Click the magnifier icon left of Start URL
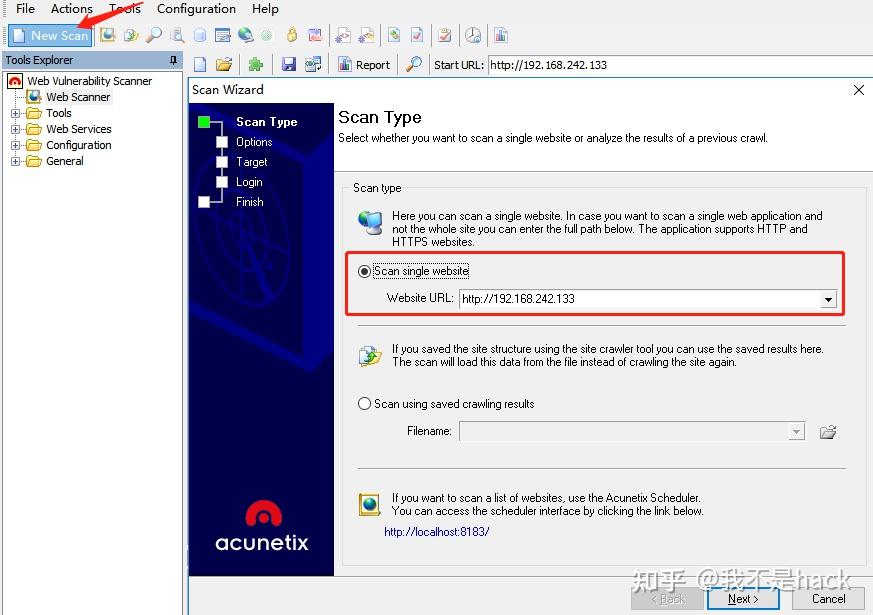 (x=414, y=65)
